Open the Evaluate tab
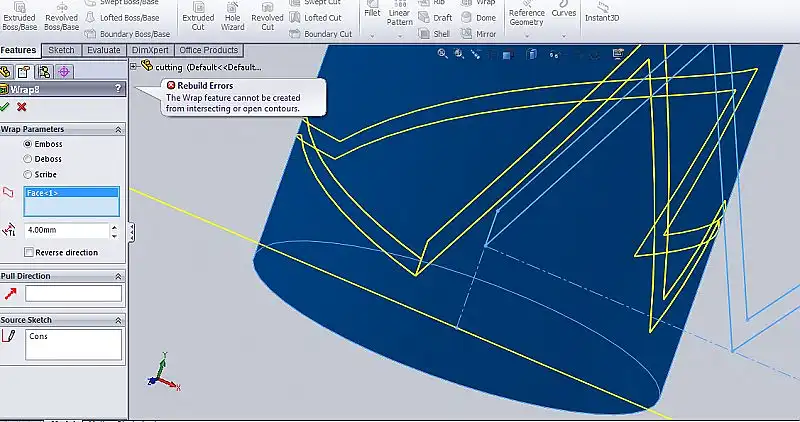Screen dimensions: 800x422 pos(103,50)
